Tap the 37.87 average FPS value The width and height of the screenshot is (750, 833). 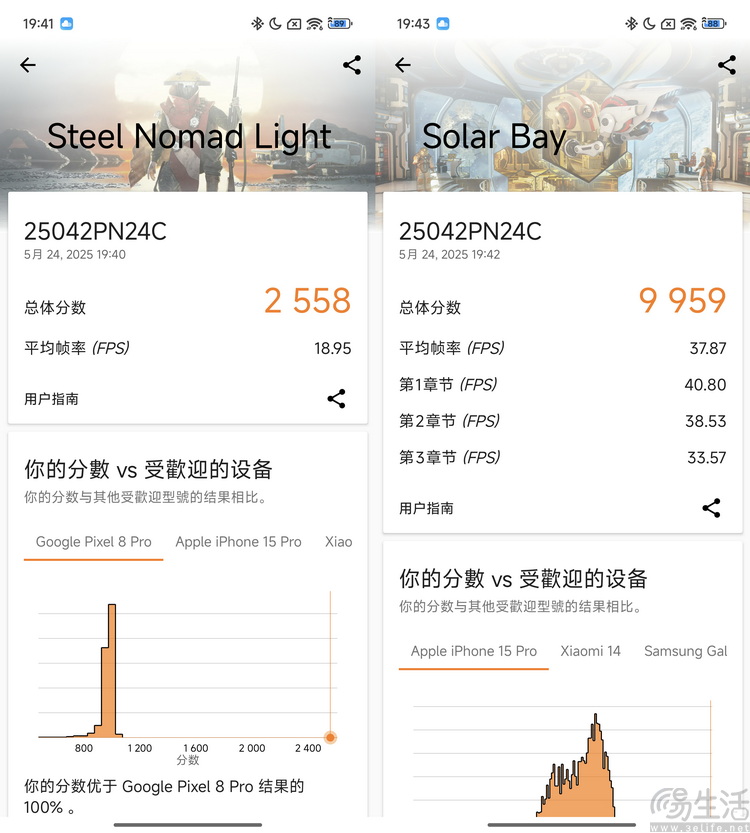708,348
